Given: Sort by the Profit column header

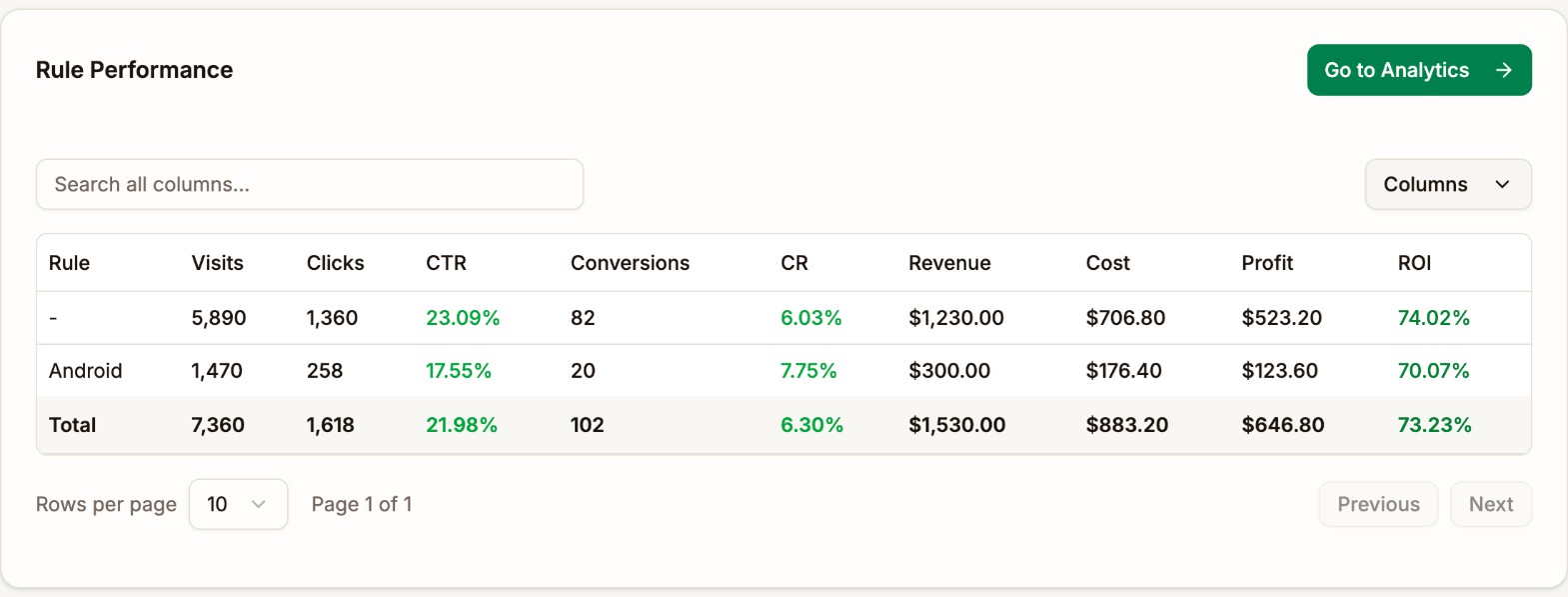Looking at the screenshot, I should (1267, 263).
